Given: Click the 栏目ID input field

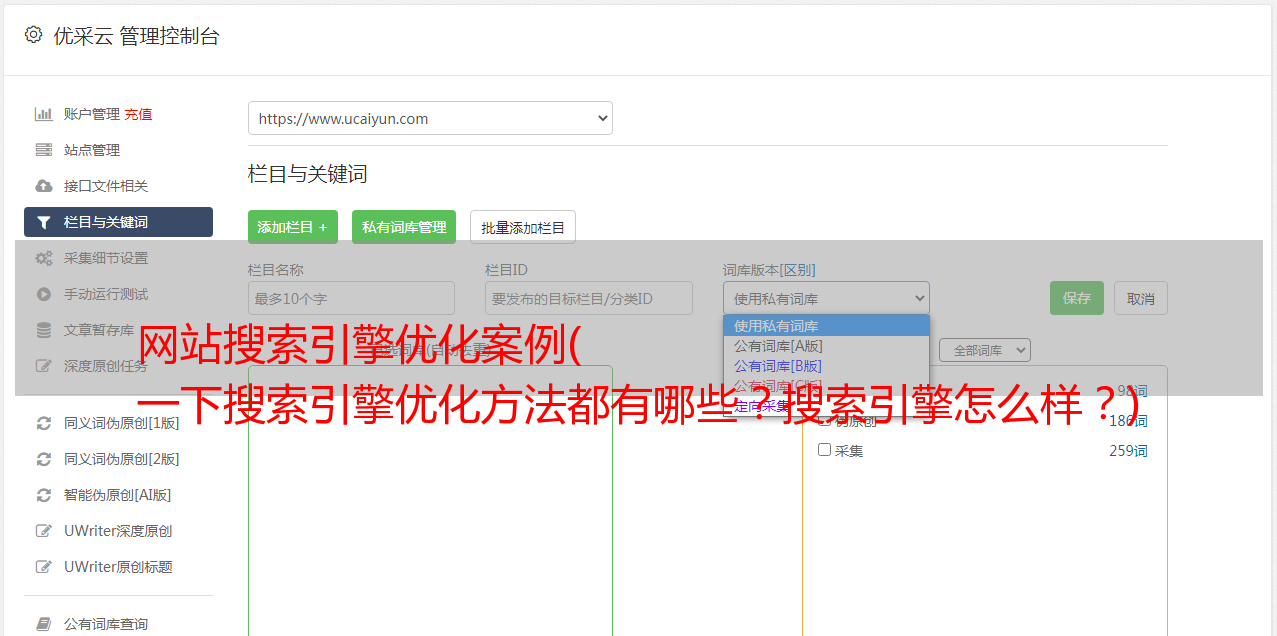Looking at the screenshot, I should (x=589, y=298).
